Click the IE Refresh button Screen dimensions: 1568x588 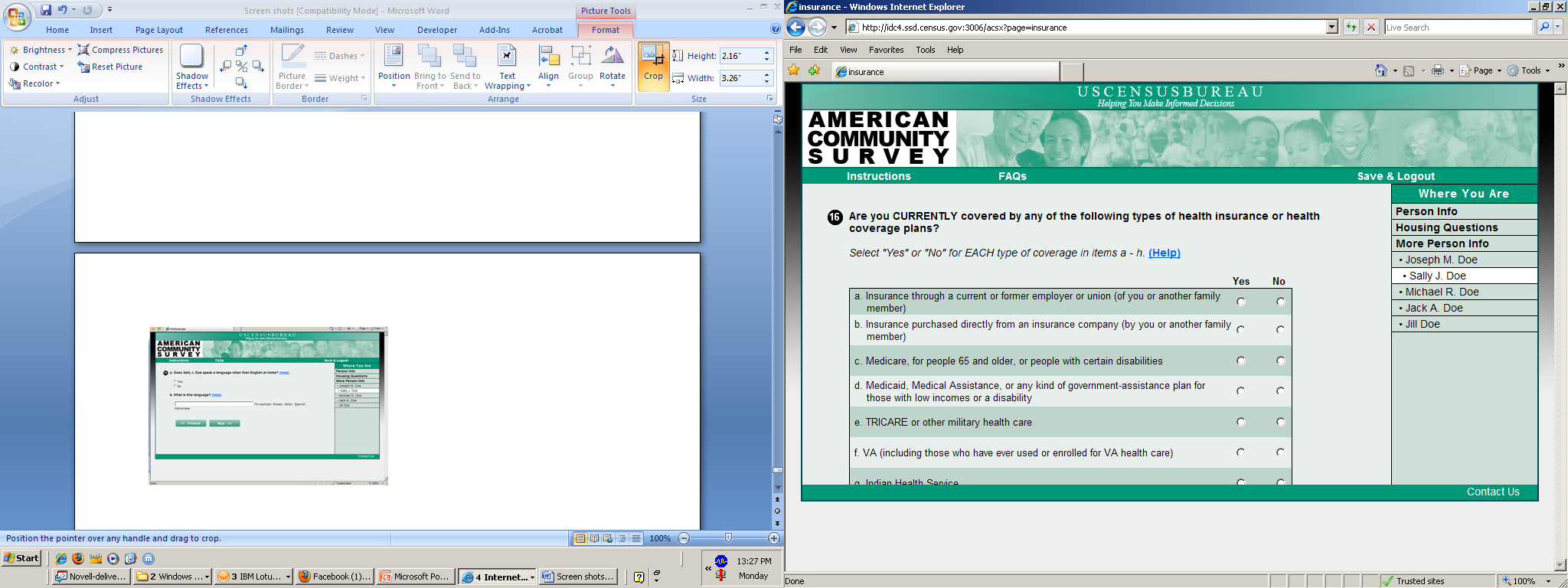[x=1351, y=27]
